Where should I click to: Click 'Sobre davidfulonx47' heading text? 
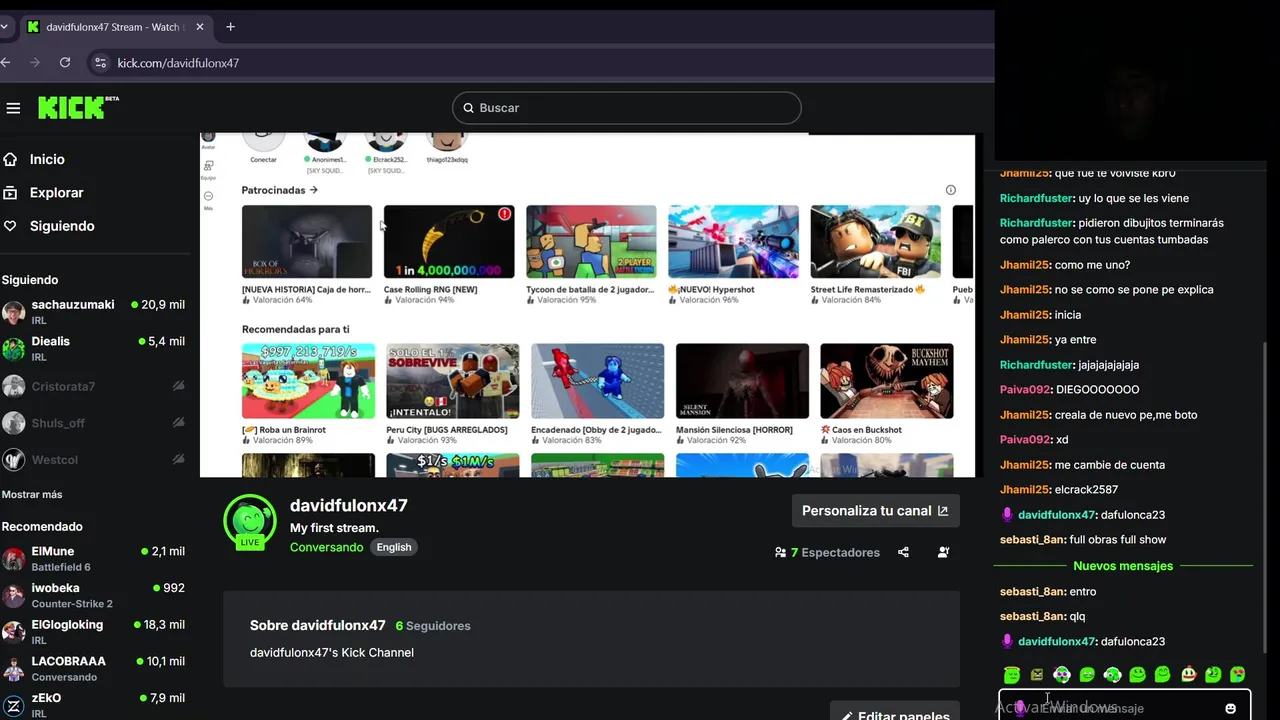[317, 626]
